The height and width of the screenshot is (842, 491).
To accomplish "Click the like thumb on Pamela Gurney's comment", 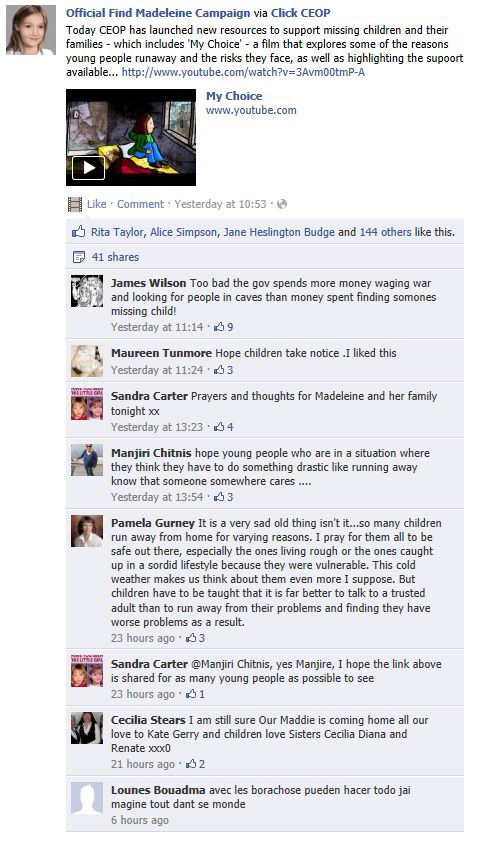I will tap(191, 638).
